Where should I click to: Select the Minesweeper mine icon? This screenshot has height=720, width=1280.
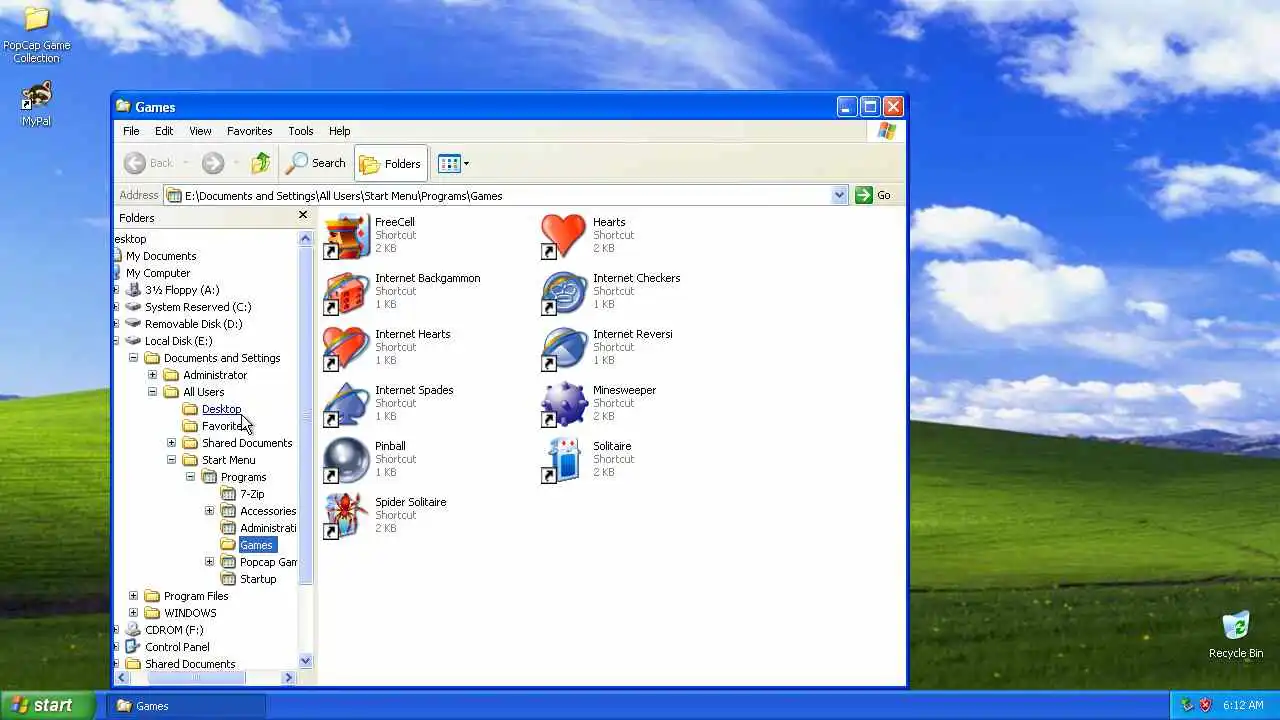[563, 404]
